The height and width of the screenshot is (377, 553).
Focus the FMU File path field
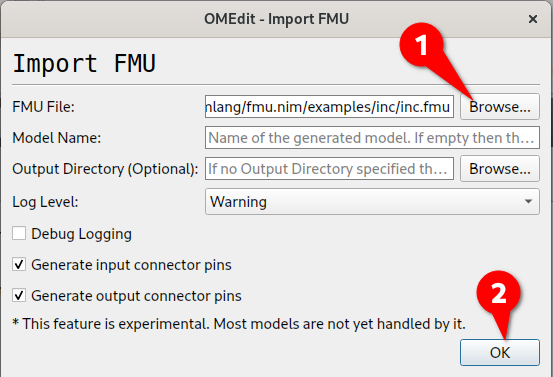point(329,107)
